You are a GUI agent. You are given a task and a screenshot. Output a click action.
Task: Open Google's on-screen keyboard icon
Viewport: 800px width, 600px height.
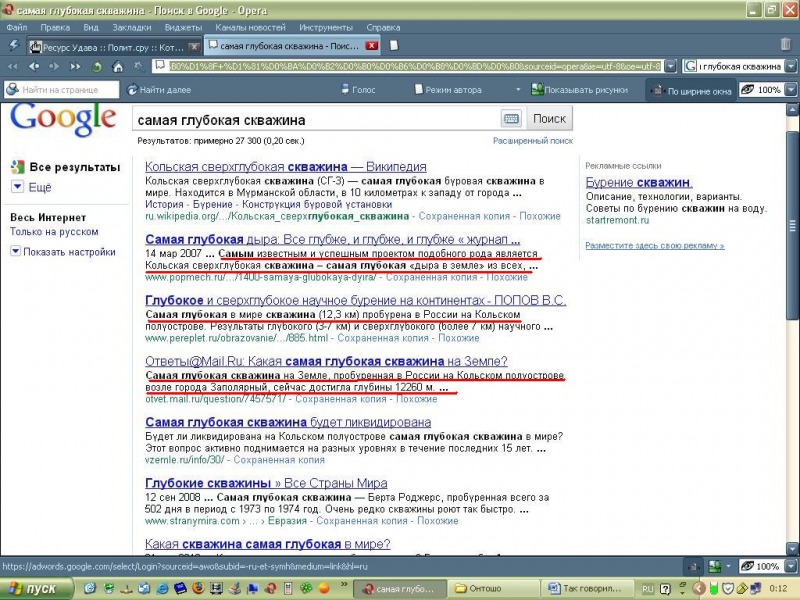(x=511, y=119)
